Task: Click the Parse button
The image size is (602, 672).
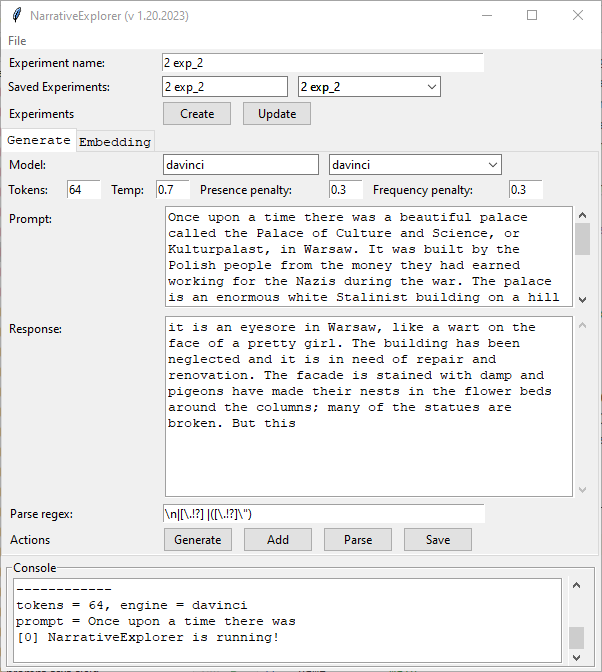Action: [x=358, y=539]
